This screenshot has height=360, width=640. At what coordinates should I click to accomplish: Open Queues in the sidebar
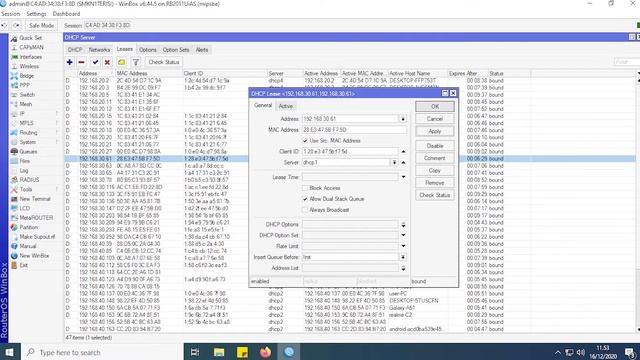(28, 151)
